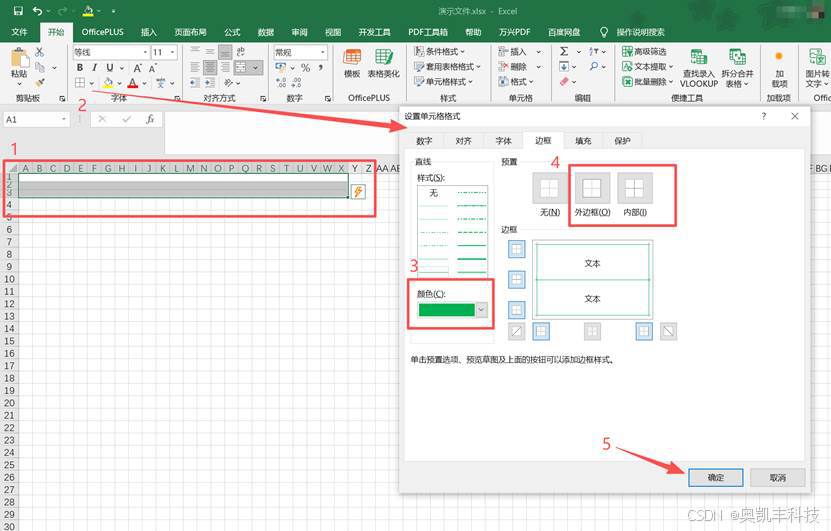Toggle Italic formatting

94,68
